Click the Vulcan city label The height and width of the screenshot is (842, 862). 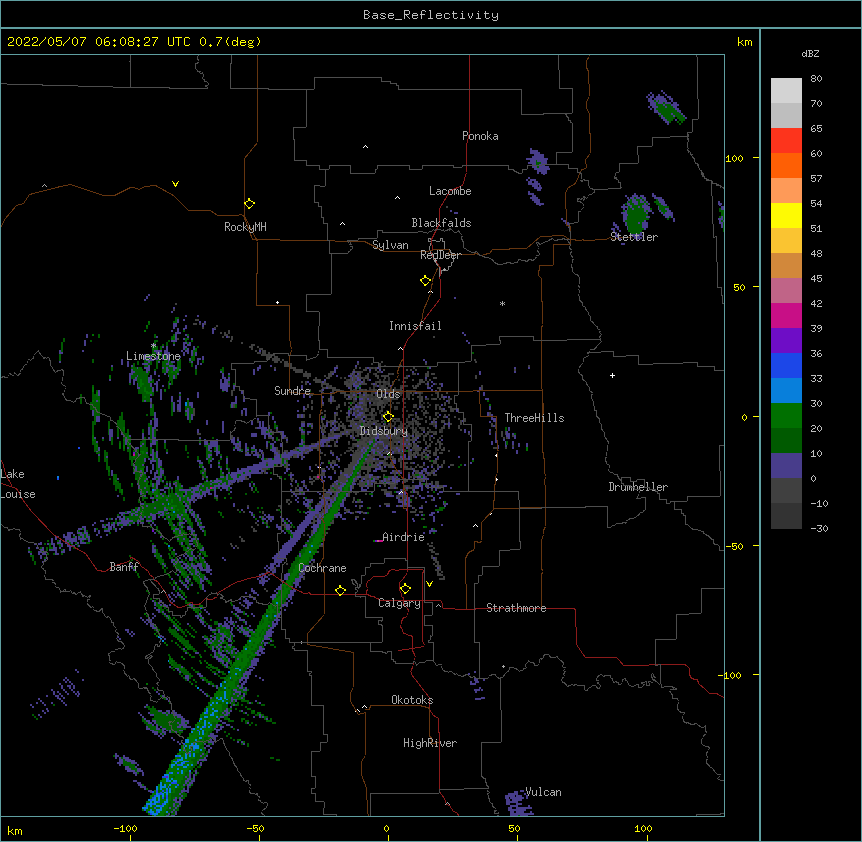543,792
